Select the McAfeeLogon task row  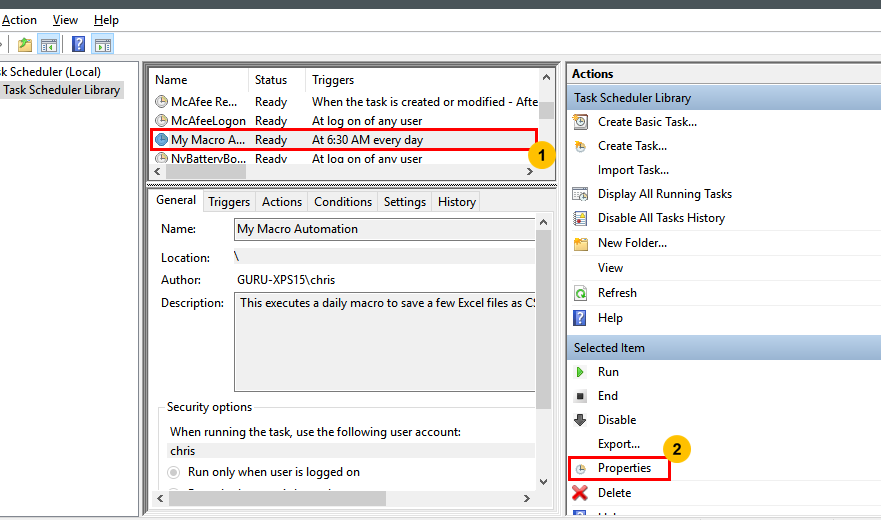click(344, 121)
